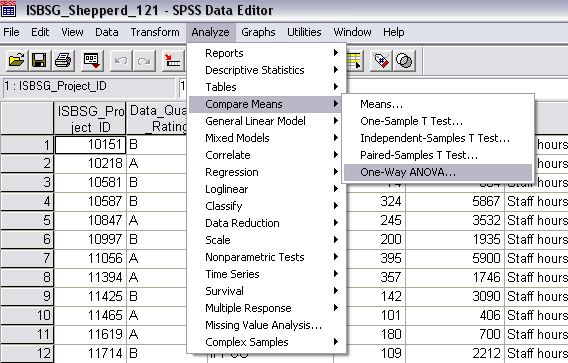
Task: Select the Staff hours cell in row 10
Action: tap(536, 315)
